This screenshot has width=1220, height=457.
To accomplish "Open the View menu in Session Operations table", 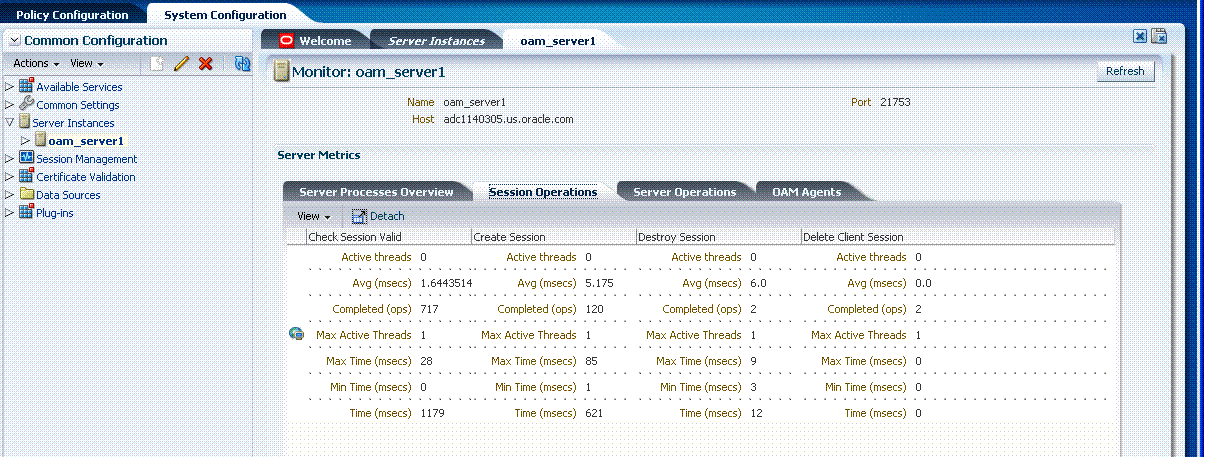I will tap(313, 216).
